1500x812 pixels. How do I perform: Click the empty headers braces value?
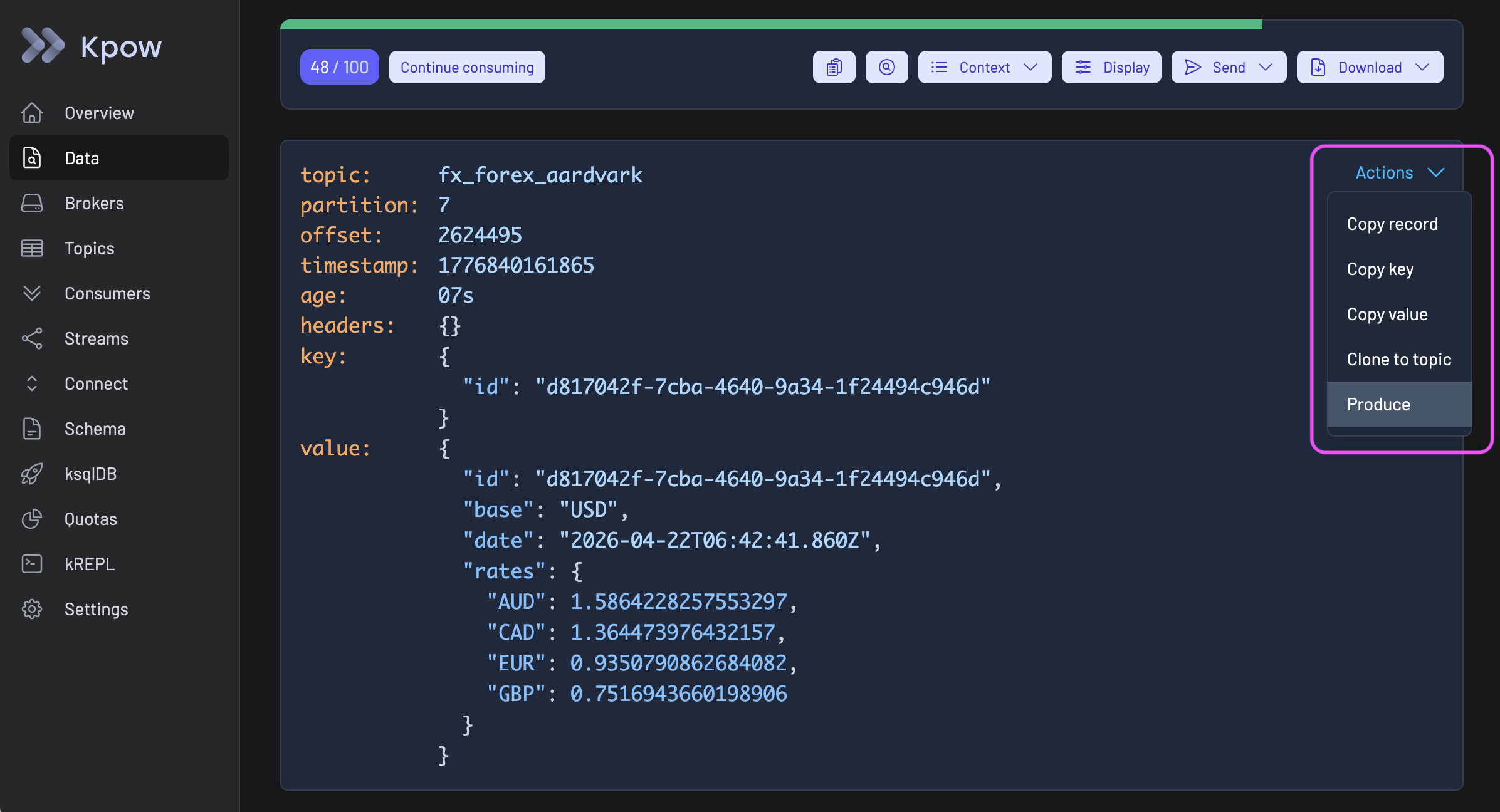pyautogui.click(x=449, y=326)
